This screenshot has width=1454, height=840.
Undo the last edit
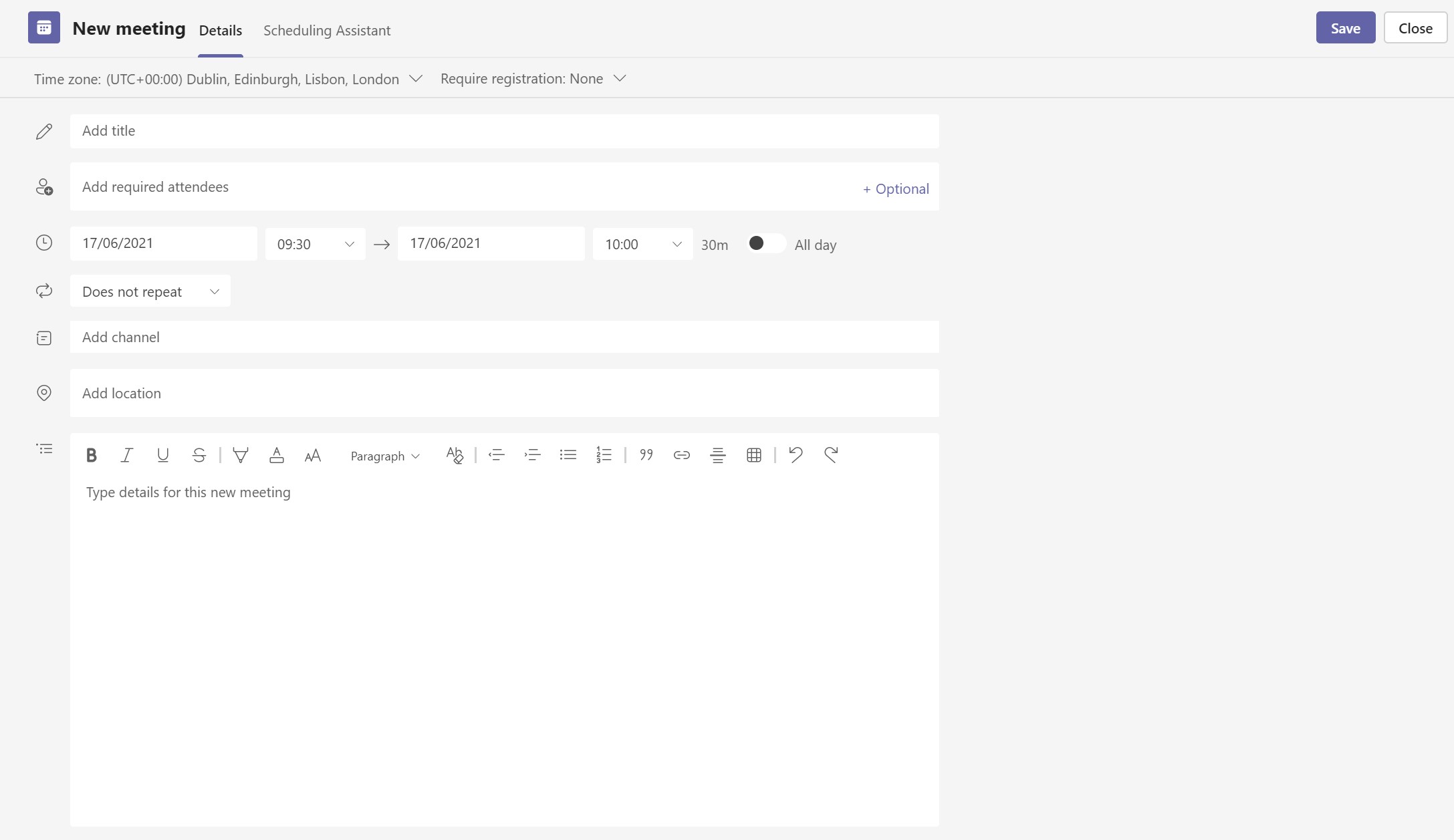click(796, 455)
